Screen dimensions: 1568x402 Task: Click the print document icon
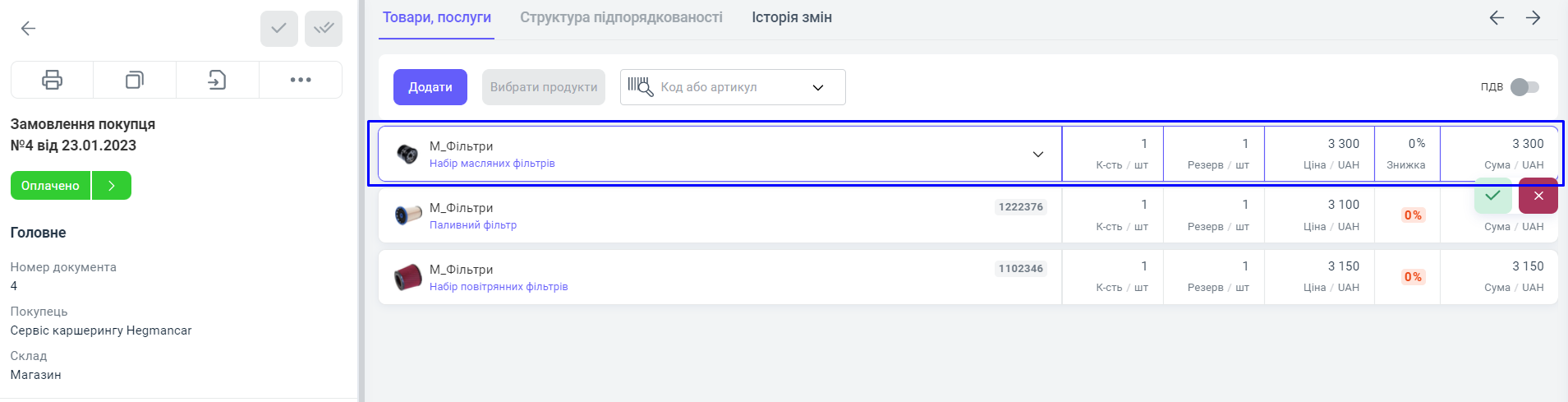click(52, 80)
